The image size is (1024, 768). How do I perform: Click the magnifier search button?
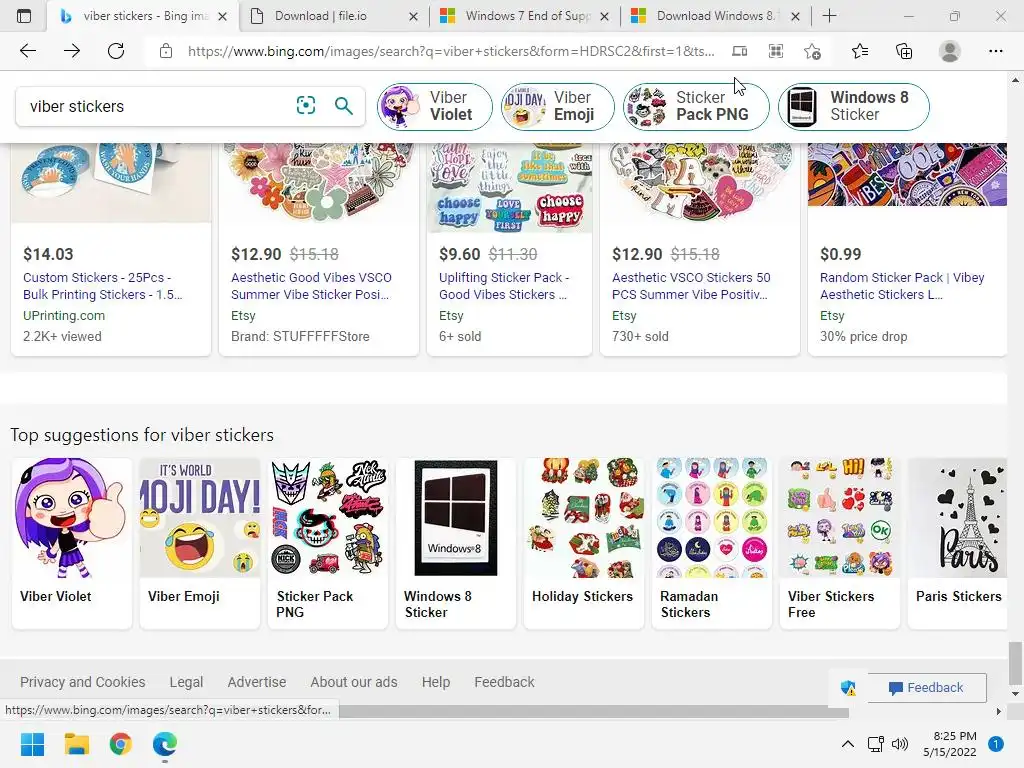tap(344, 105)
